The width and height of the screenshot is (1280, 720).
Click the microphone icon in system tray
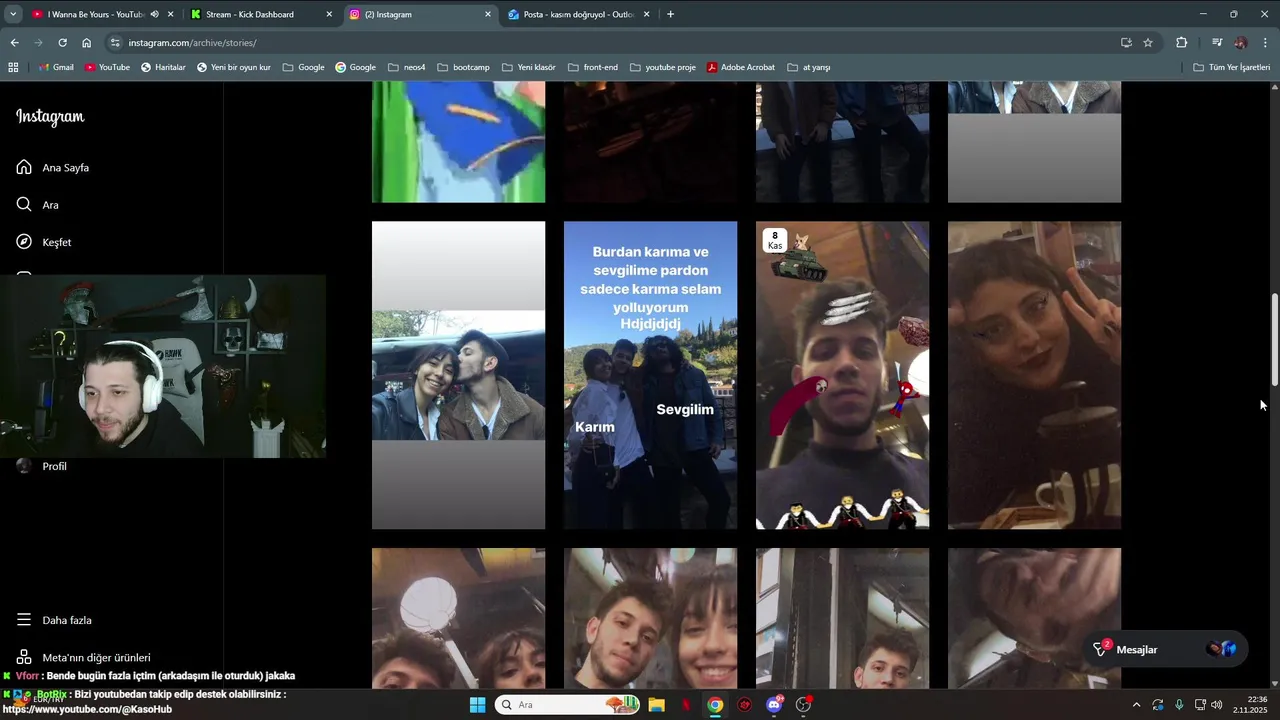tap(1179, 705)
